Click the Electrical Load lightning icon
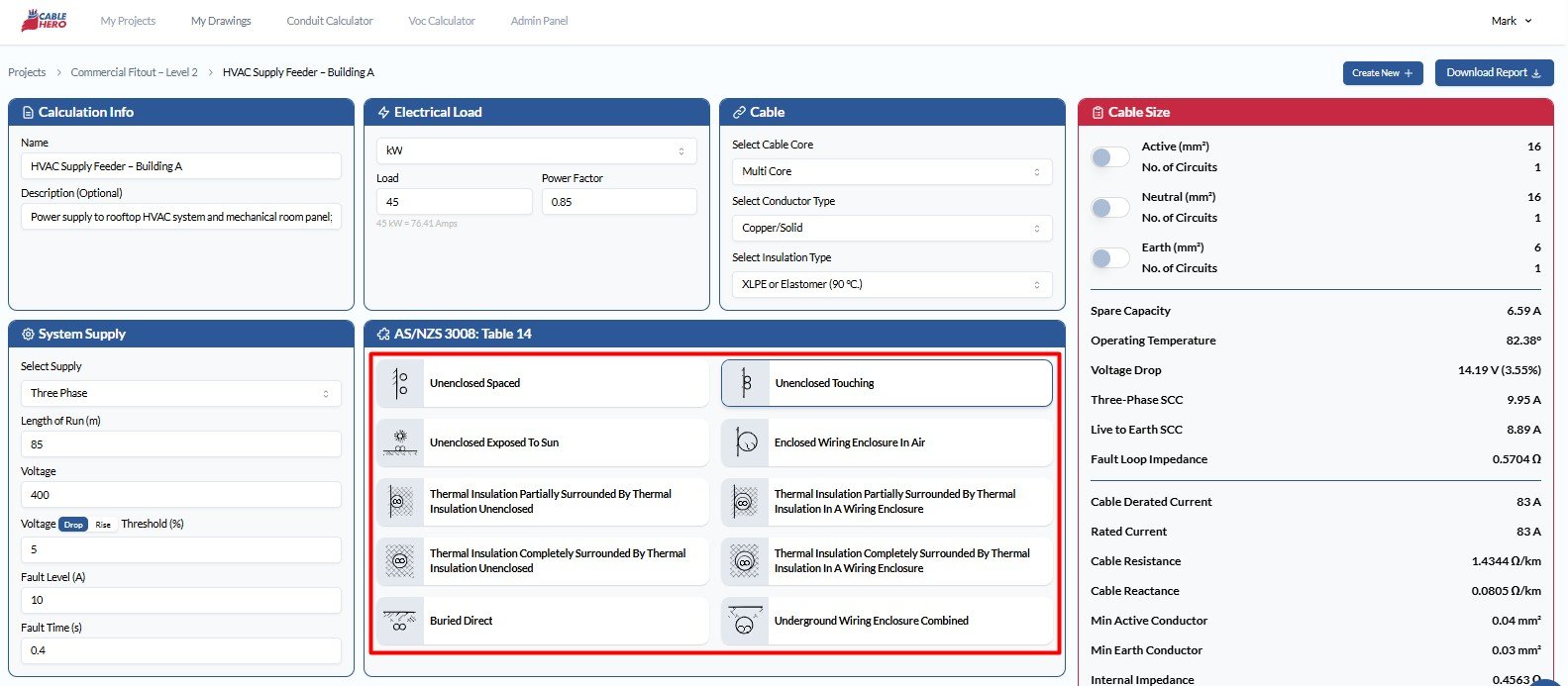The width and height of the screenshot is (1568, 686). [x=383, y=113]
